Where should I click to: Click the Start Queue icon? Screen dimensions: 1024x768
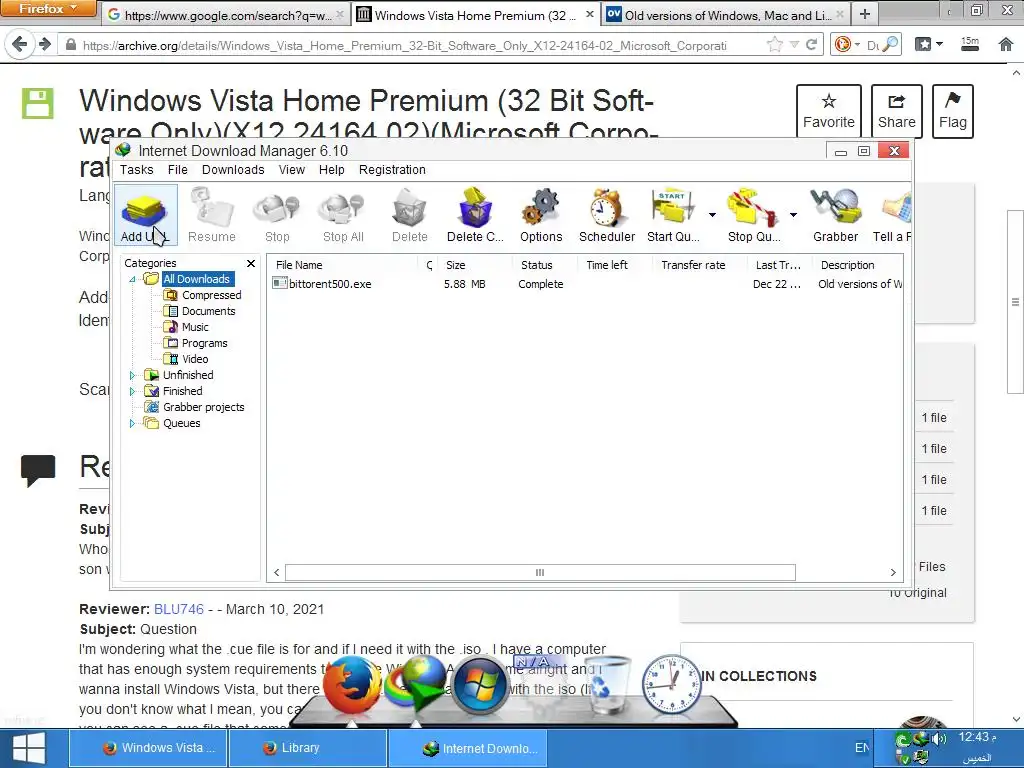pos(673,216)
